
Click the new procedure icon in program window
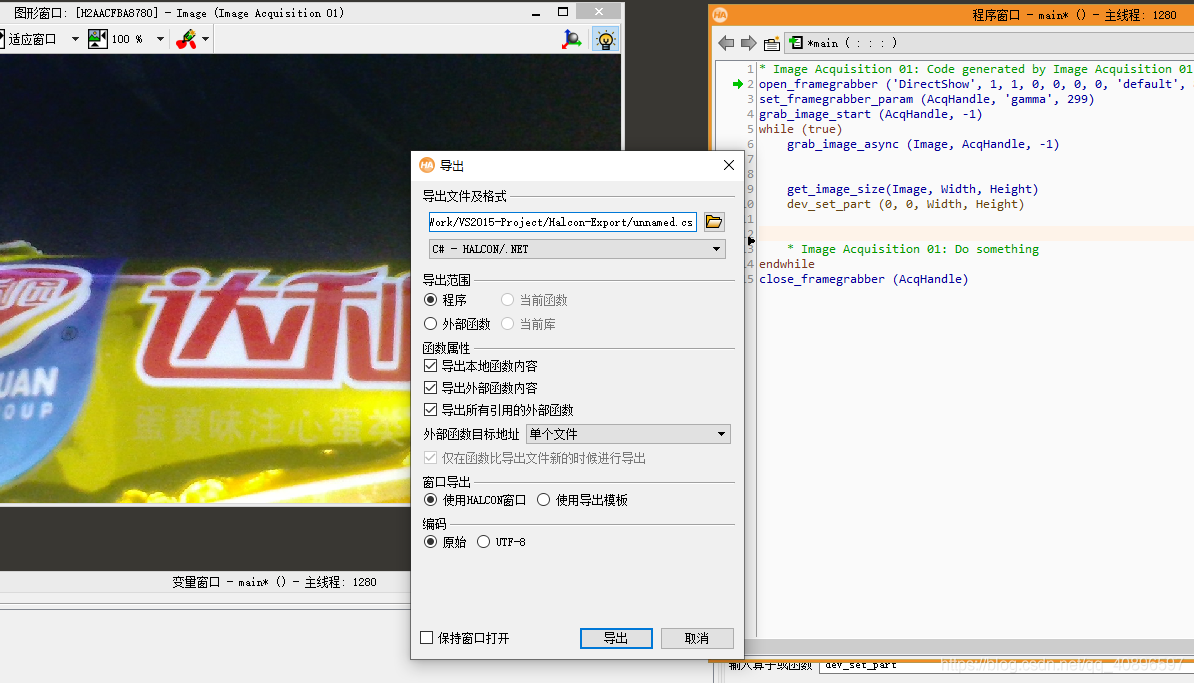(771, 43)
